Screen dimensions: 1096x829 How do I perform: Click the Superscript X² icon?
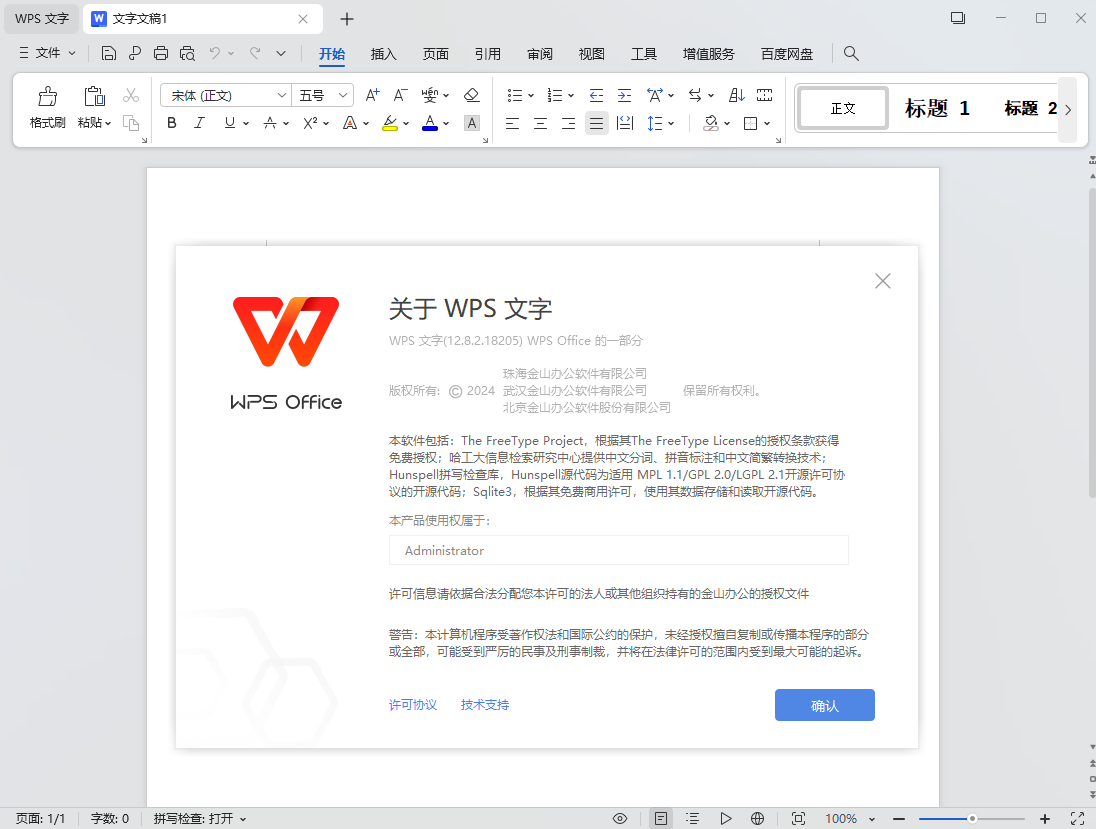point(310,124)
